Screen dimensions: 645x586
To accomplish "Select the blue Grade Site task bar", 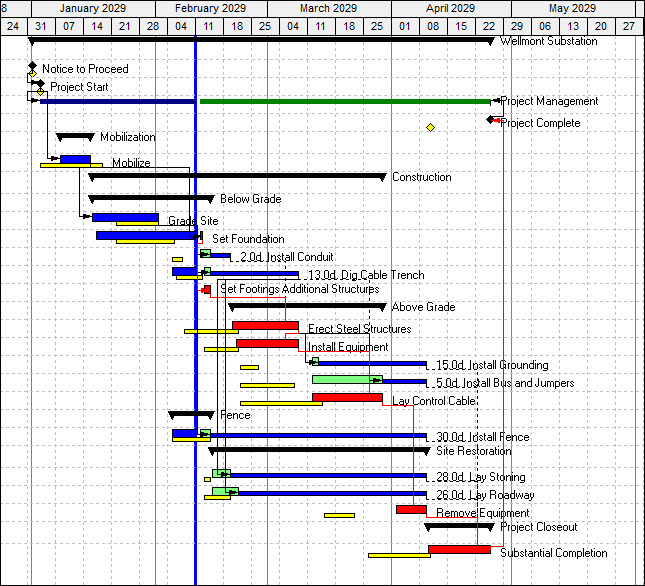I will pyautogui.click(x=125, y=217).
